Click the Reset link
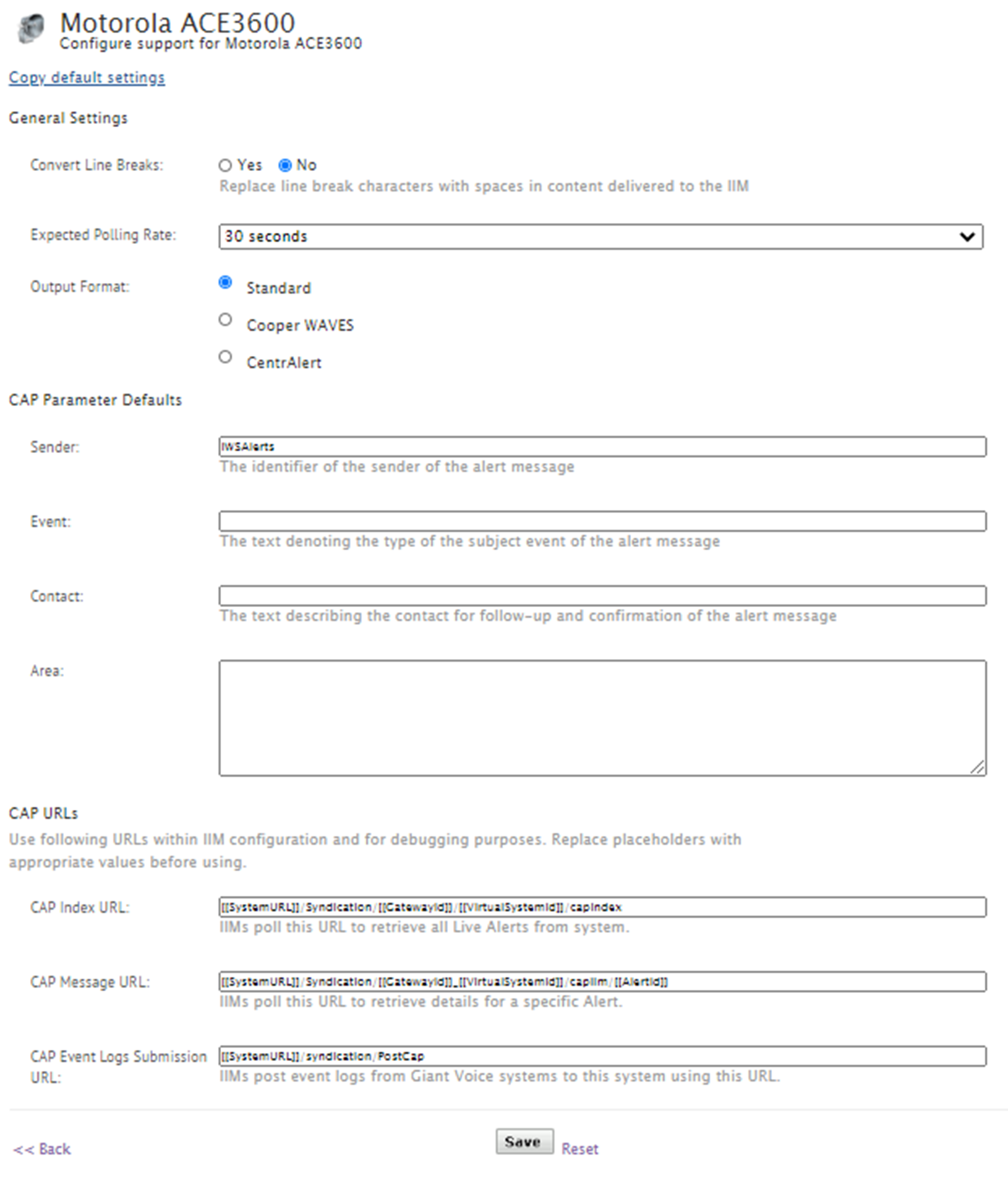The image size is (1008, 1177). pos(580,1149)
